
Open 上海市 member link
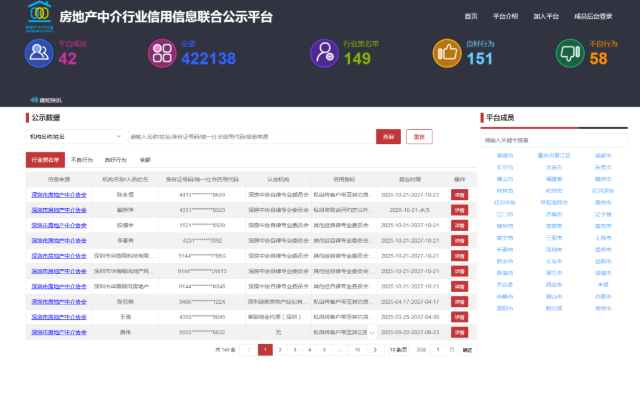click(603, 238)
